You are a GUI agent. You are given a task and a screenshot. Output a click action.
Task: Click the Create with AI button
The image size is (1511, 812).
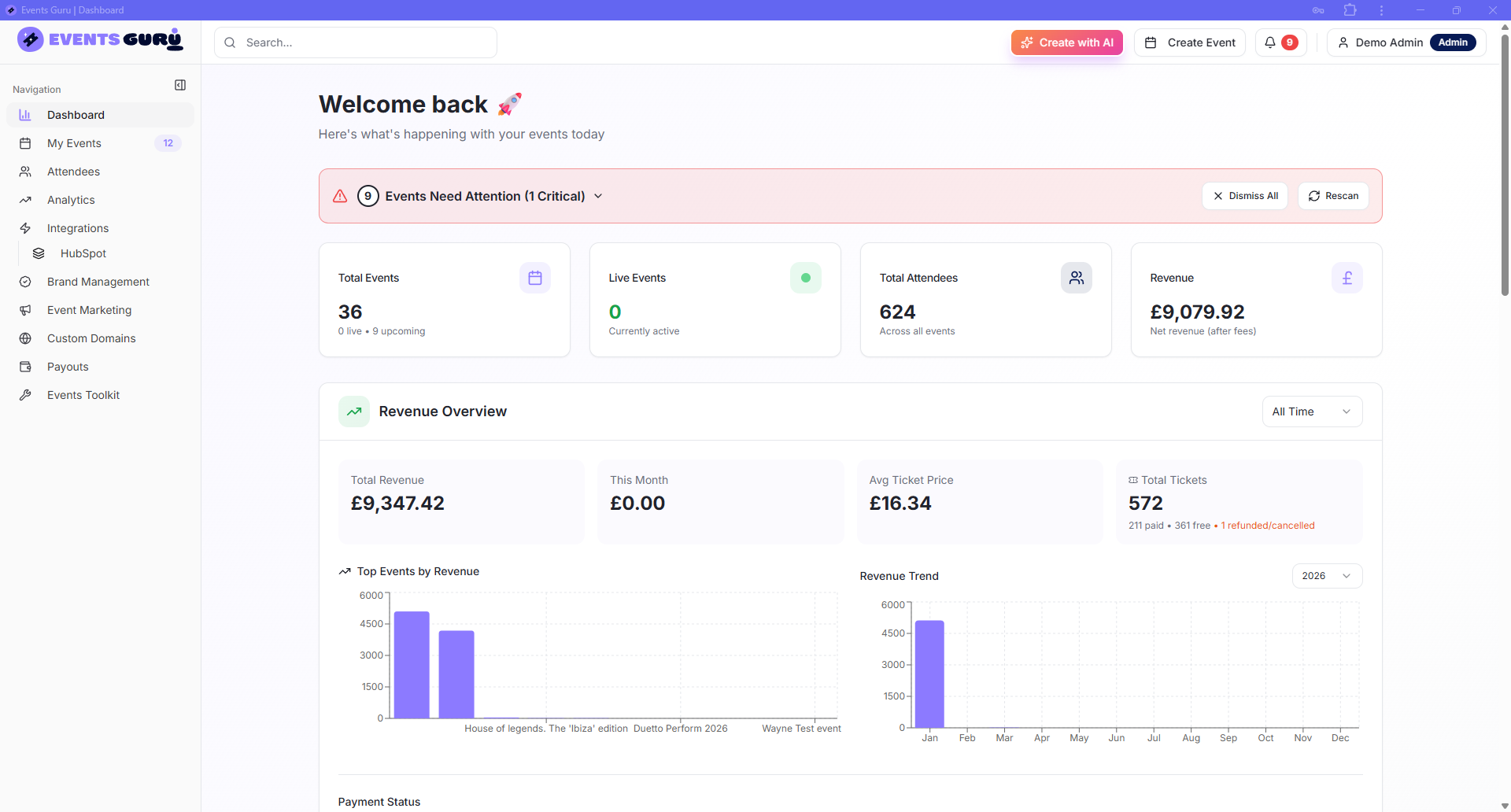[x=1067, y=42]
